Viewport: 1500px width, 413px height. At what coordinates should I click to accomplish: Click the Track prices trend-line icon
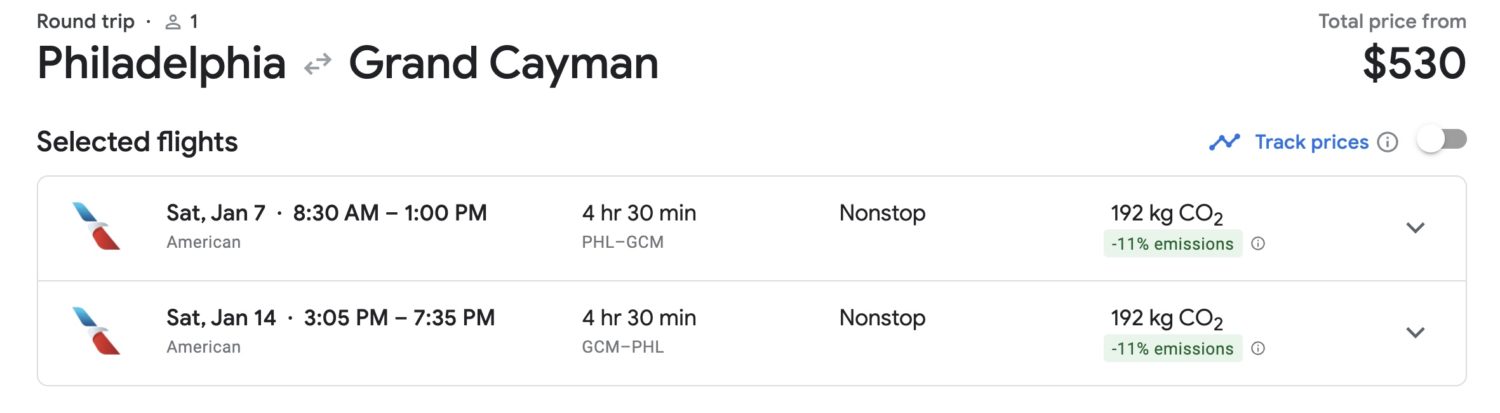(x=1224, y=142)
